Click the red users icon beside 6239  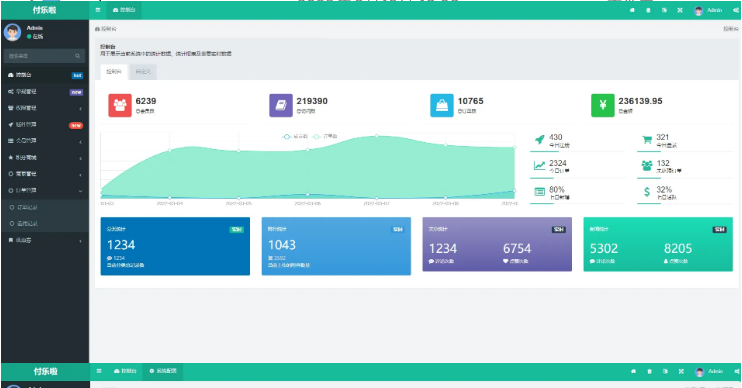pos(120,105)
